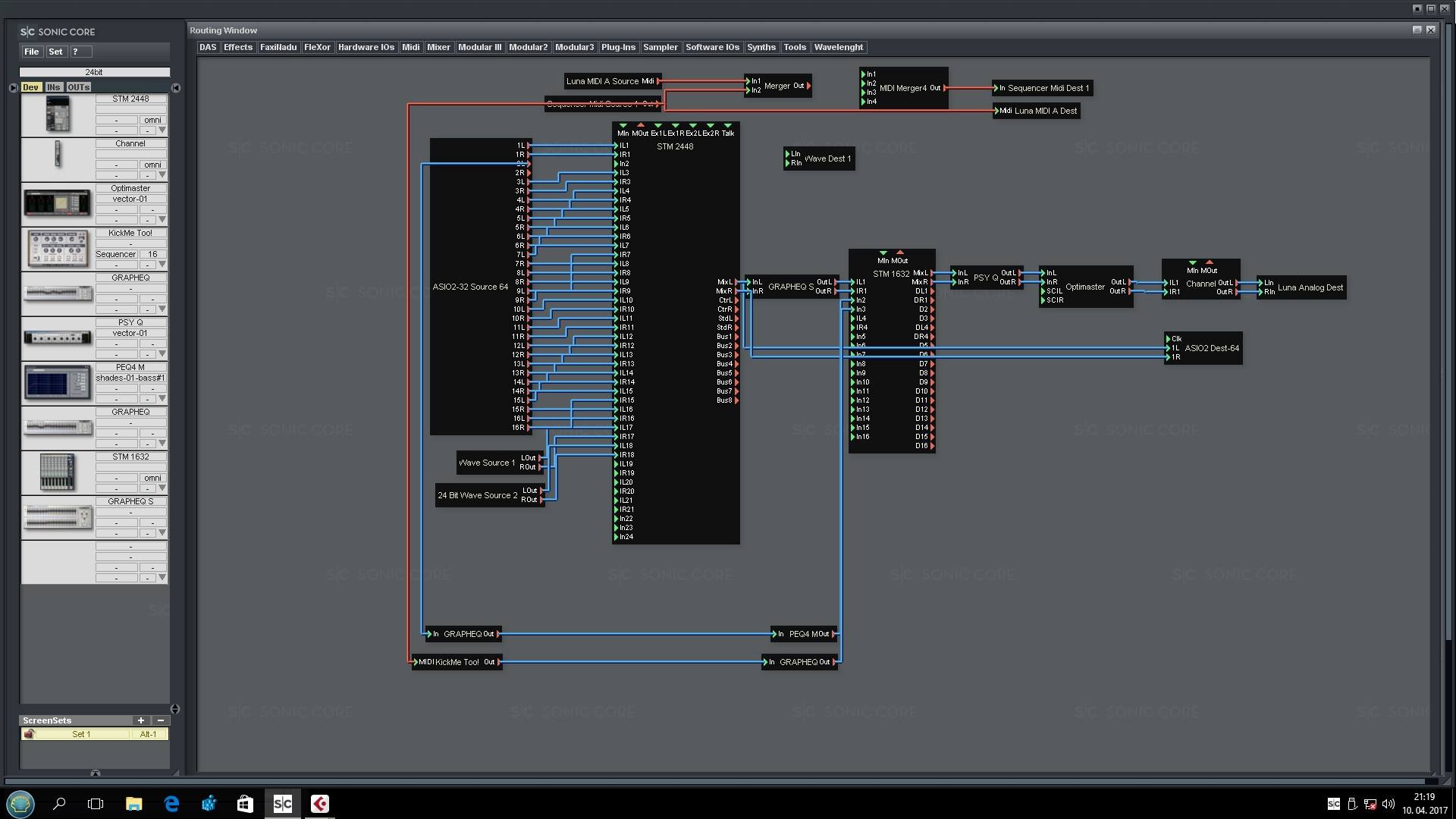Add a new ScreenSet with plus button
This screenshot has width=1456, height=819.
tap(141, 720)
